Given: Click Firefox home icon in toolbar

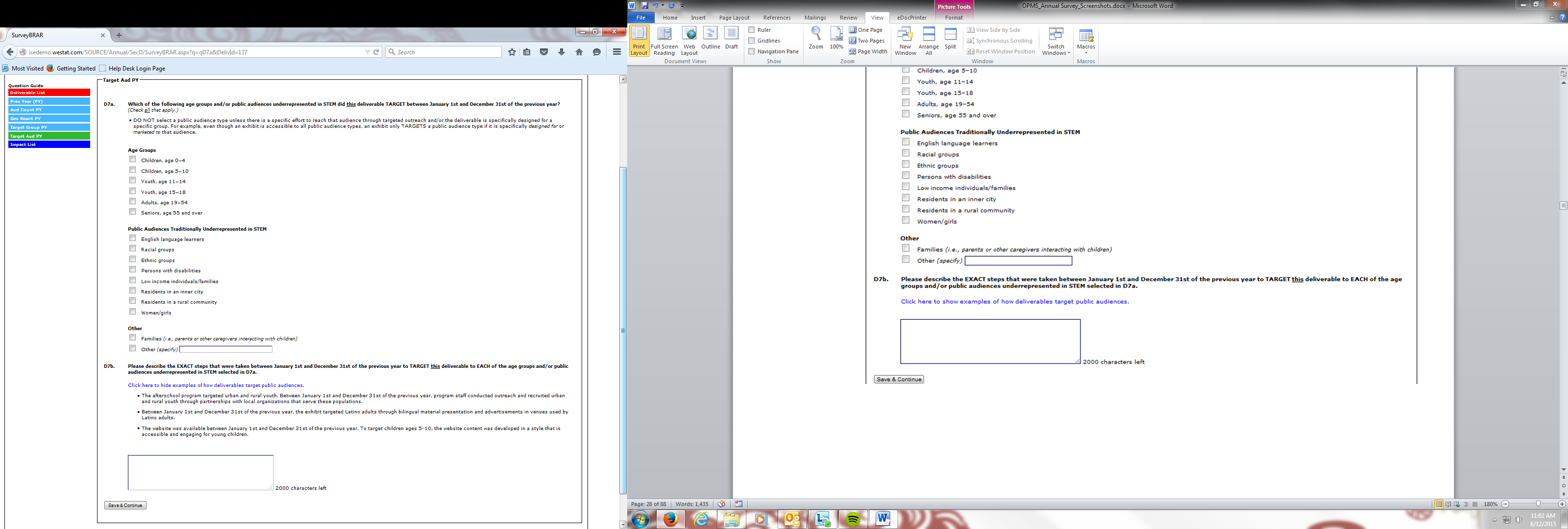Looking at the screenshot, I should point(579,52).
